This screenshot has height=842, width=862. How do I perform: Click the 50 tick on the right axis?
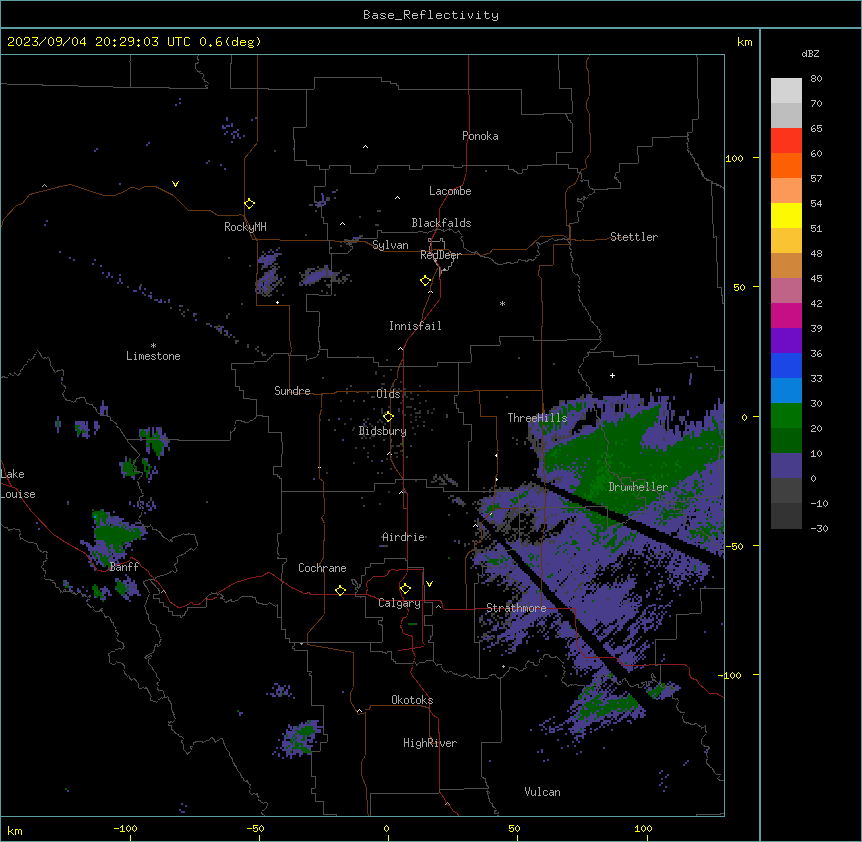click(739, 287)
